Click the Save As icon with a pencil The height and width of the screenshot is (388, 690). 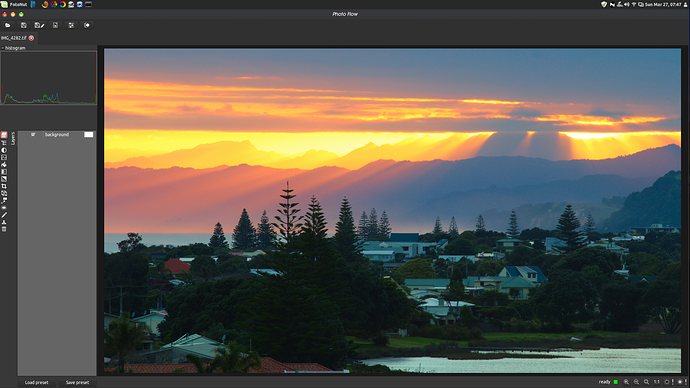tap(39, 26)
